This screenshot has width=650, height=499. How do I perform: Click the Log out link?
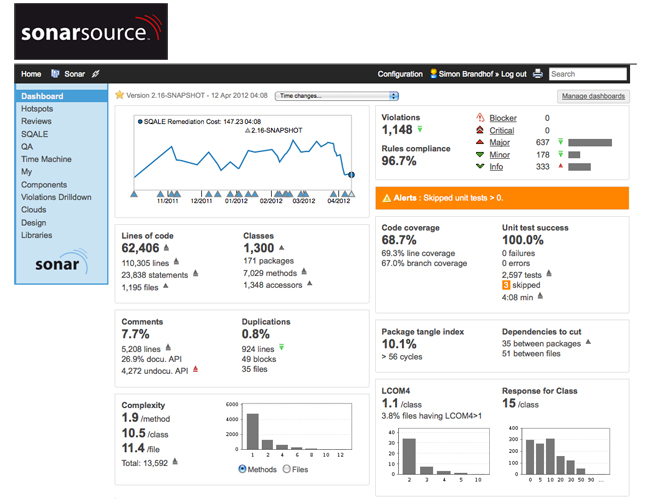(x=514, y=74)
